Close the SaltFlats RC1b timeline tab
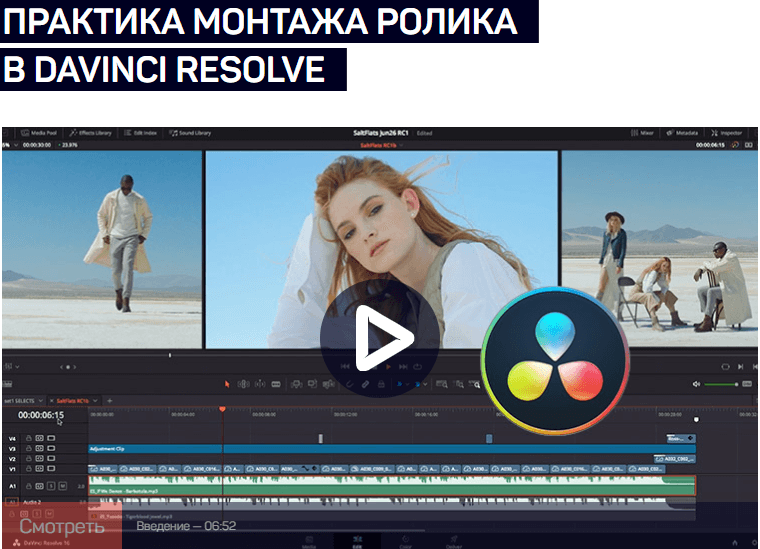The height and width of the screenshot is (549, 760). click(52, 401)
